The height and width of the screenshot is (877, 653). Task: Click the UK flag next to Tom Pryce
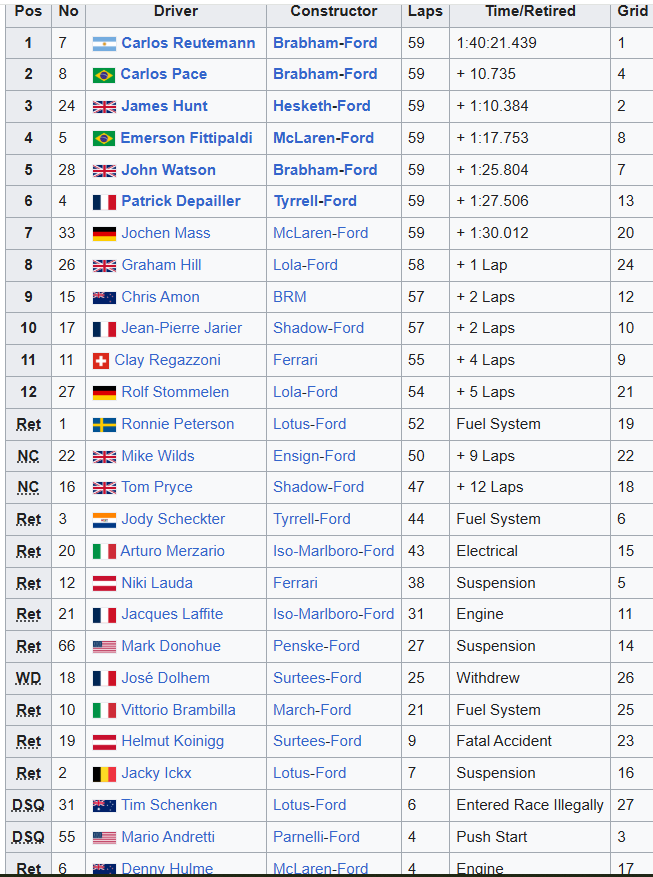(x=105, y=488)
